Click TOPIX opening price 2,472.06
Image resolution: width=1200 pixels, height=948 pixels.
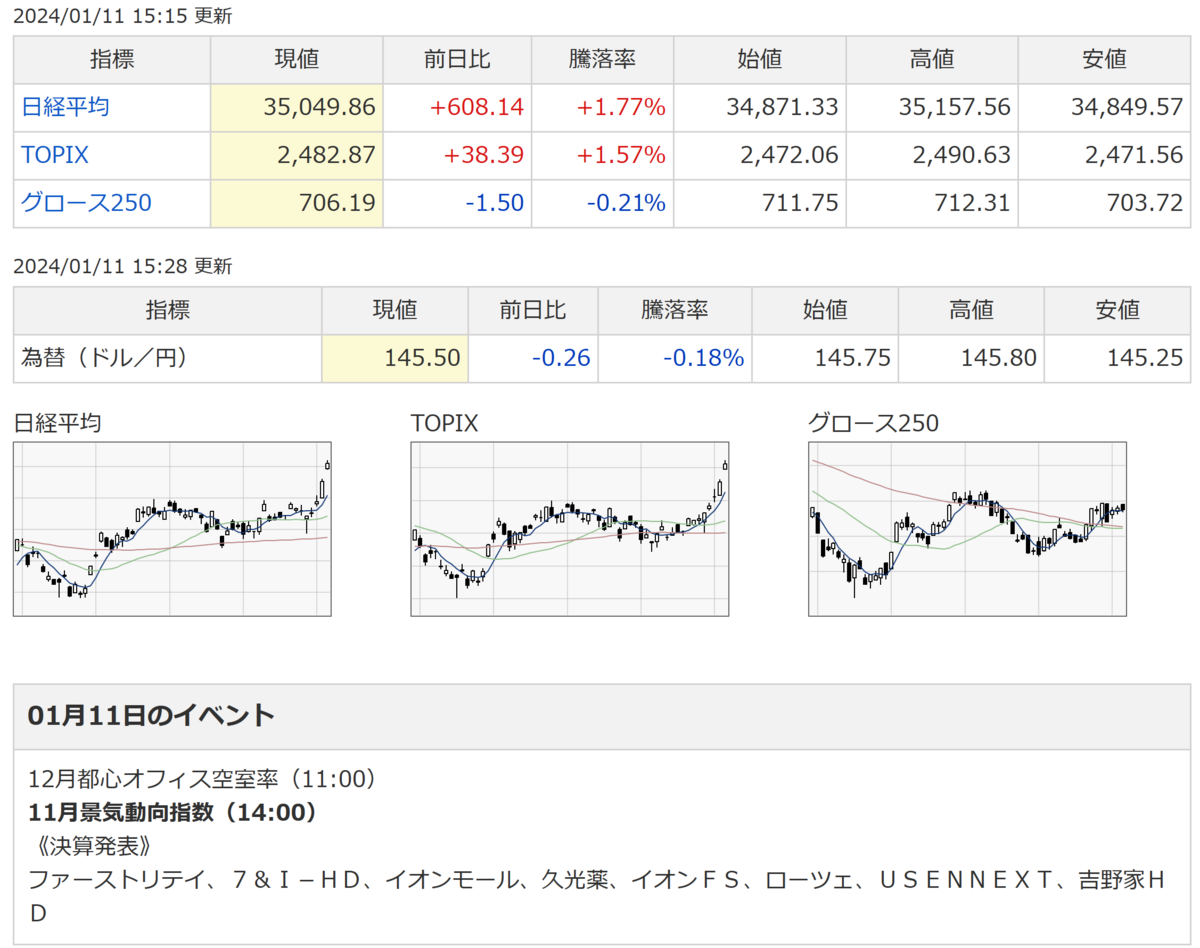789,155
